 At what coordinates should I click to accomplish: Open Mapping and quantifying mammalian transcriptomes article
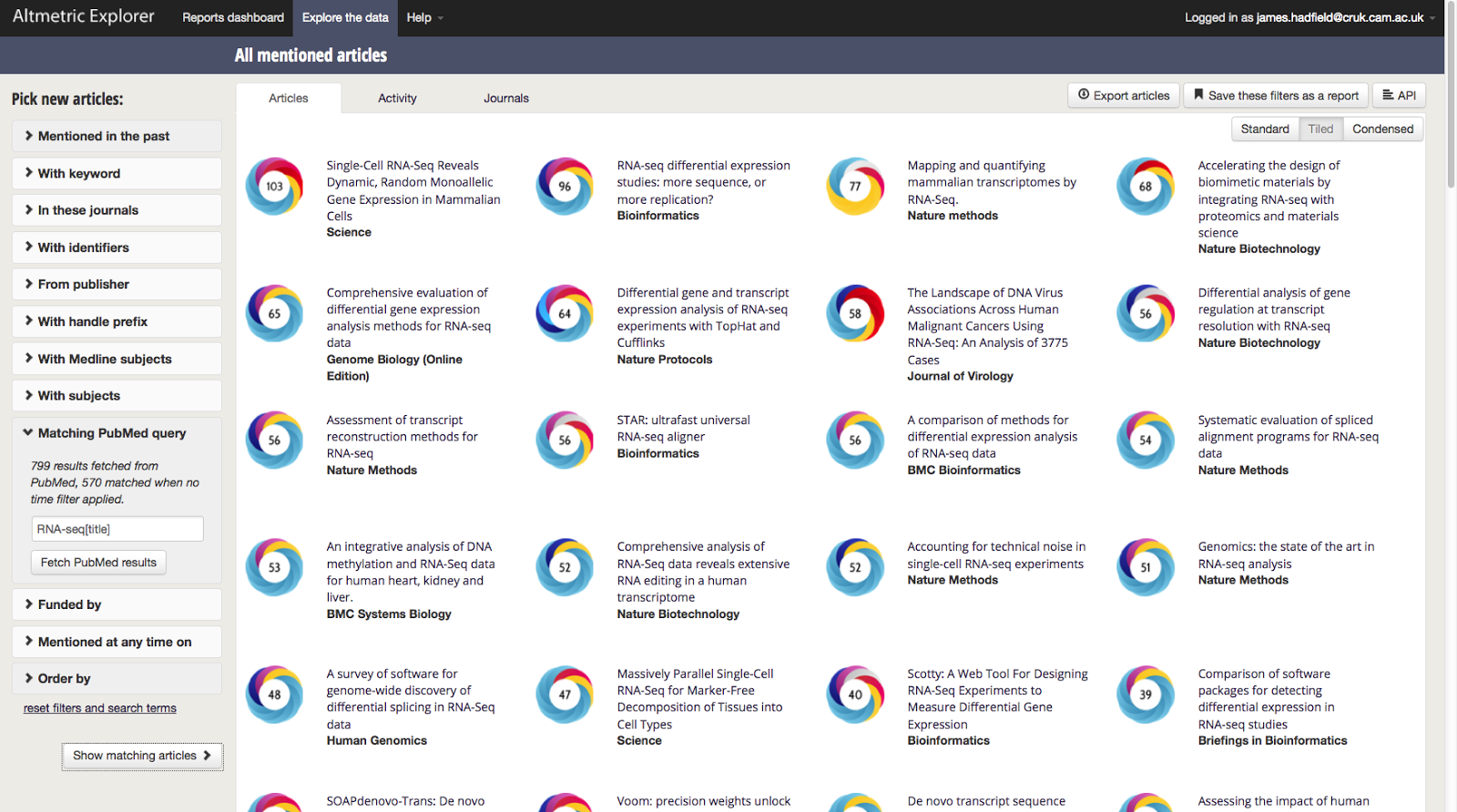[992, 182]
